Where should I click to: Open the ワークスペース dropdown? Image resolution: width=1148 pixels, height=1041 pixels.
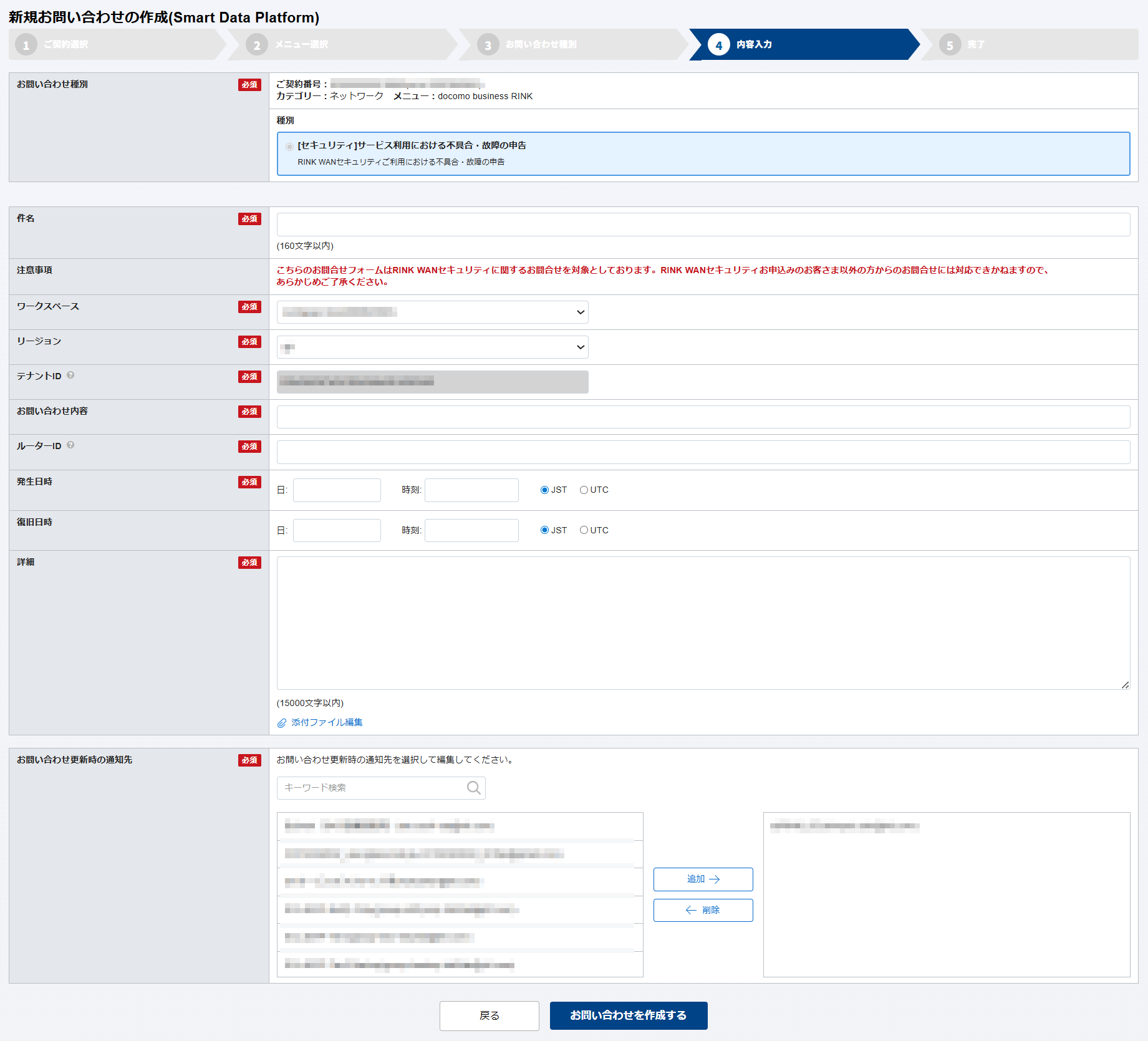pyautogui.click(x=432, y=312)
